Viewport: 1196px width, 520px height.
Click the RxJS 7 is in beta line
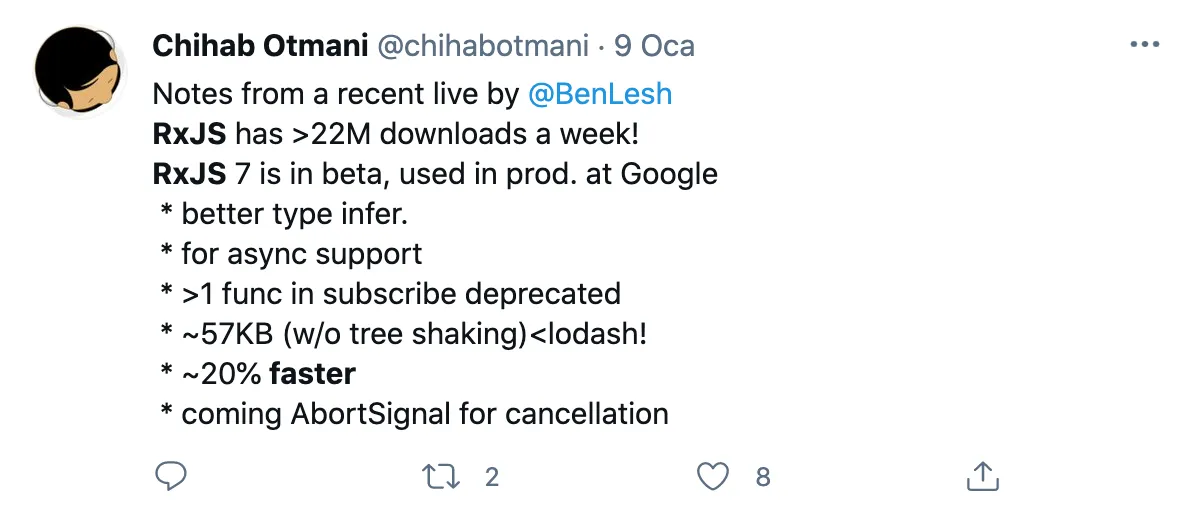click(x=435, y=174)
